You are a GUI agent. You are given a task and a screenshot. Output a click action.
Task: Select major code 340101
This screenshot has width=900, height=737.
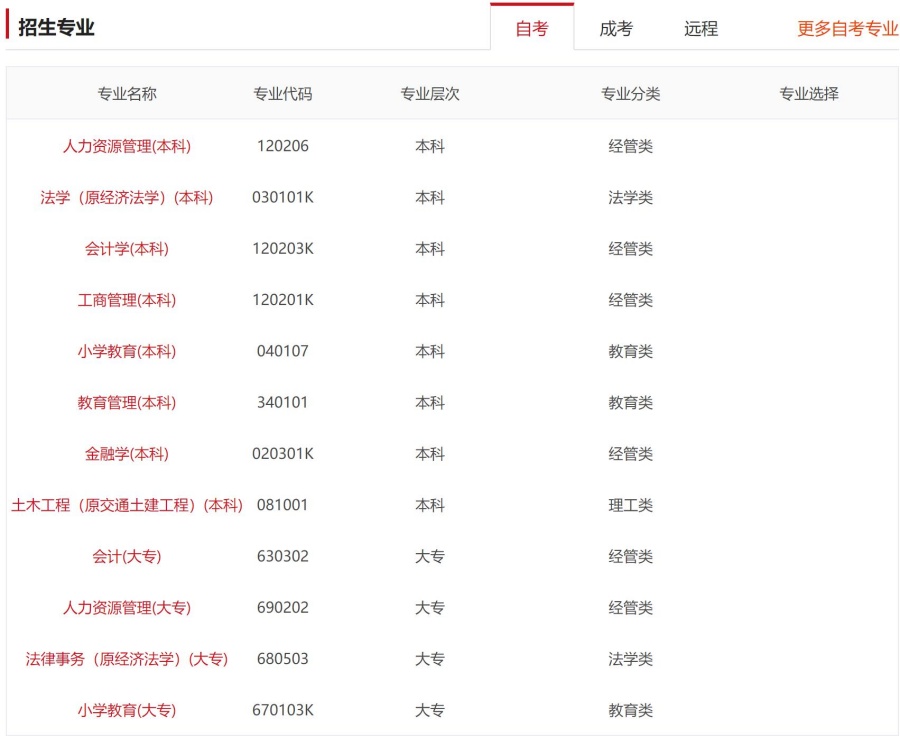click(x=282, y=402)
